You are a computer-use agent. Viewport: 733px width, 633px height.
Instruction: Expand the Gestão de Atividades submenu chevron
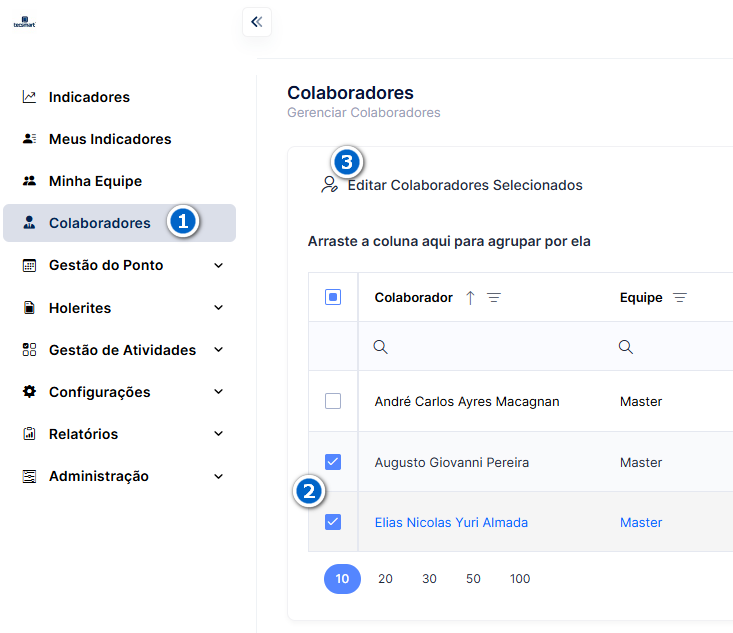[218, 350]
